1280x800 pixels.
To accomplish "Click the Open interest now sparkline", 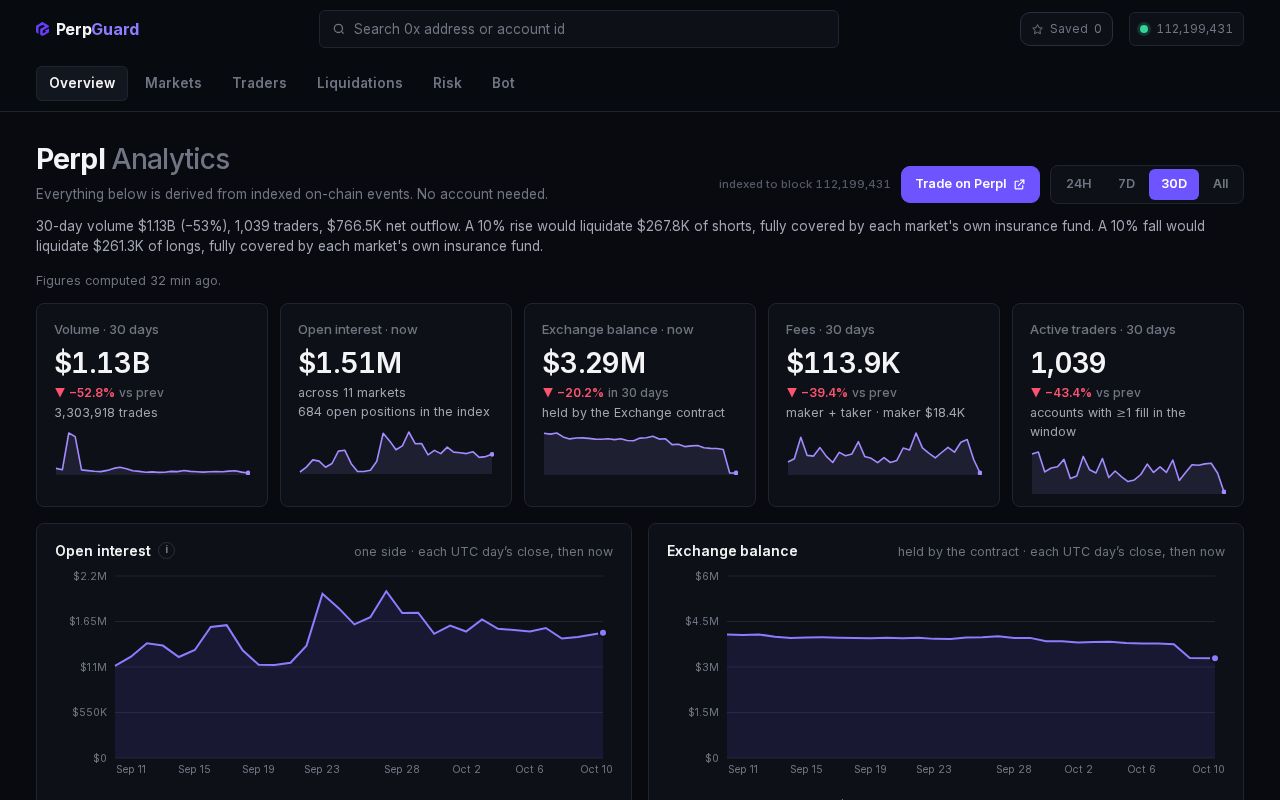I will [x=396, y=453].
